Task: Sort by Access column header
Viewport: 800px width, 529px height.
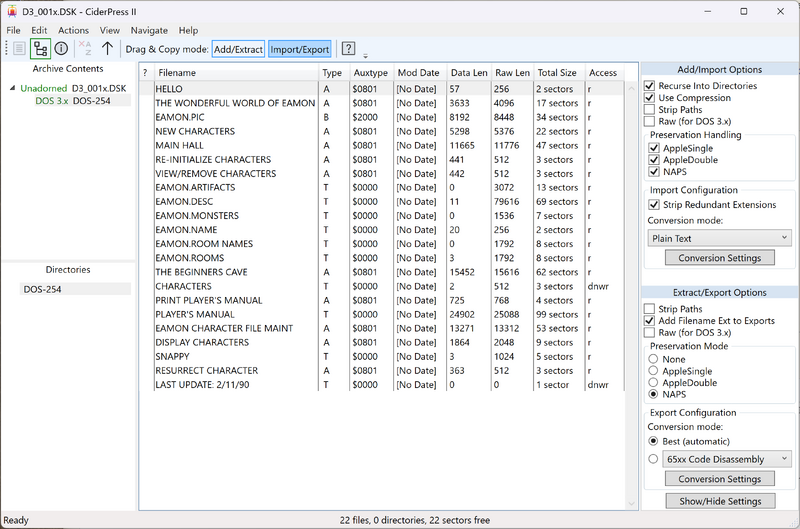Action: click(x=603, y=72)
